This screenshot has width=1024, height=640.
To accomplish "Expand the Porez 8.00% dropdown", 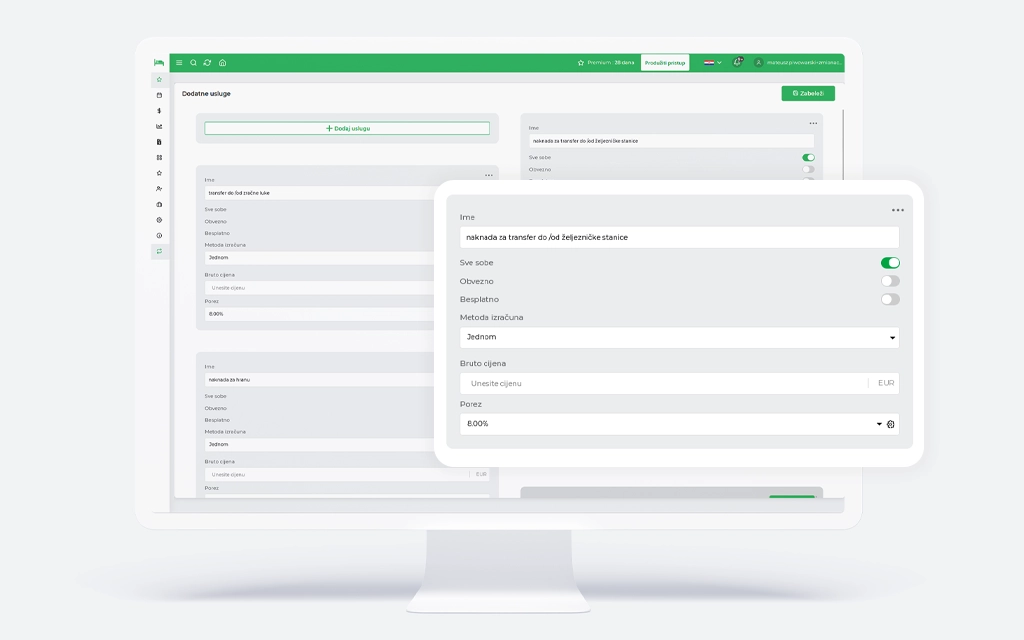I will click(668, 424).
